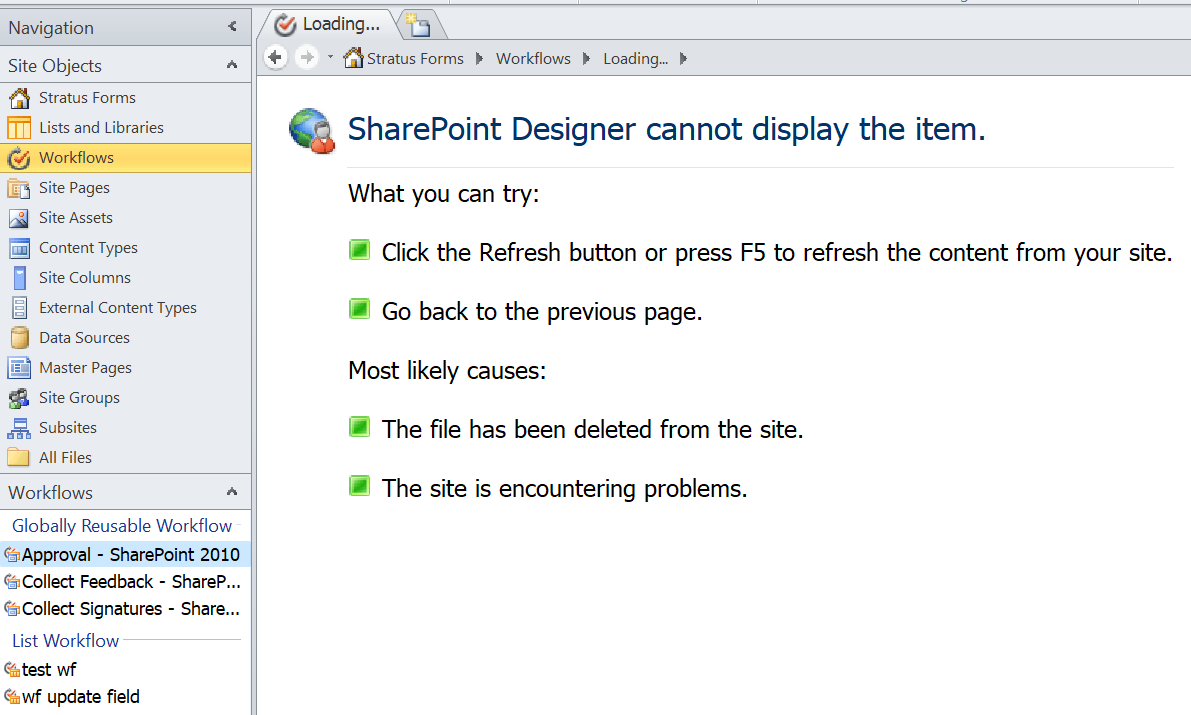Image resolution: width=1191 pixels, height=715 pixels.
Task: Click Loading... in breadcrumb
Action: point(636,59)
